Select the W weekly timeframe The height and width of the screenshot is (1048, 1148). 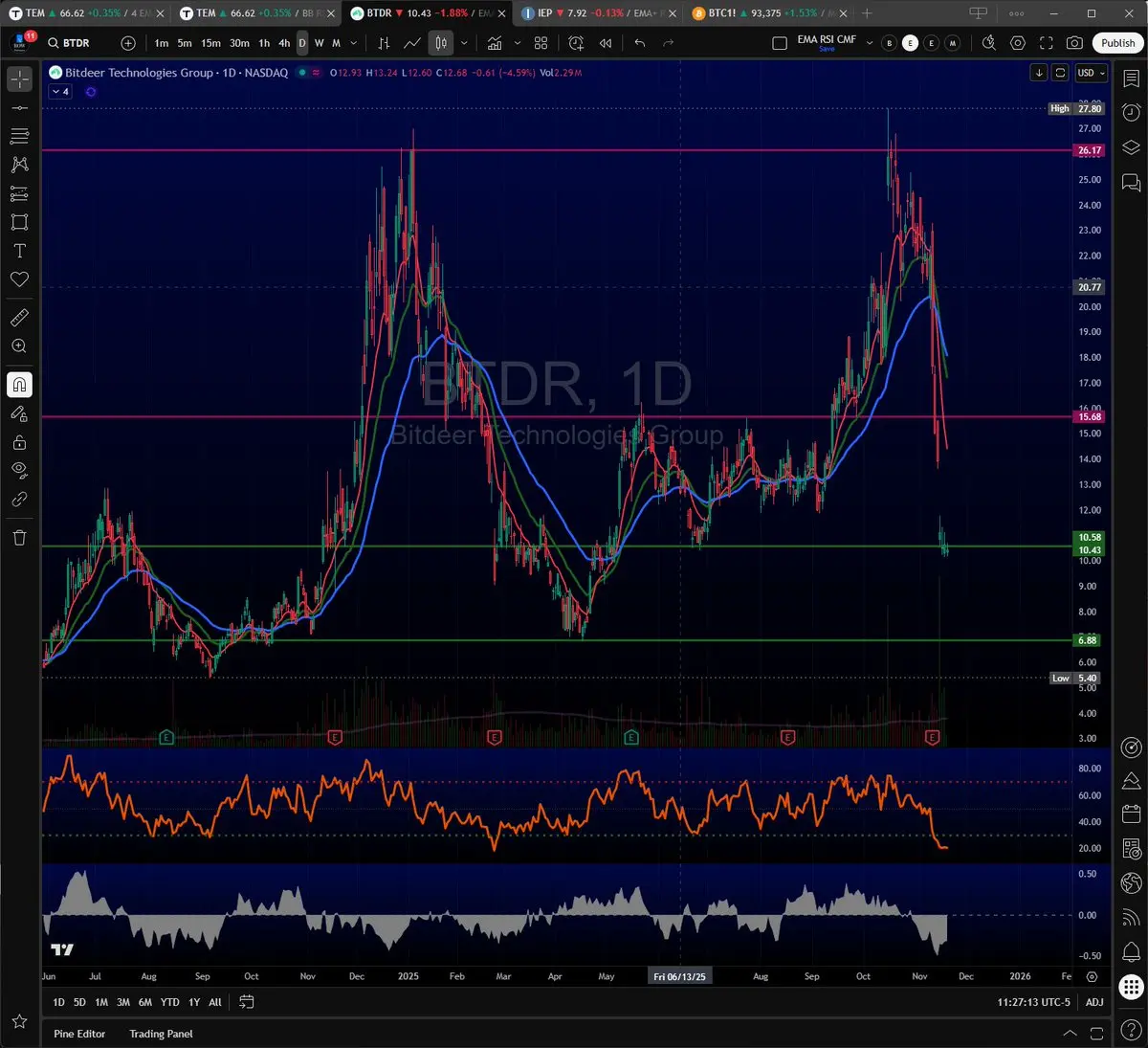tap(320, 43)
